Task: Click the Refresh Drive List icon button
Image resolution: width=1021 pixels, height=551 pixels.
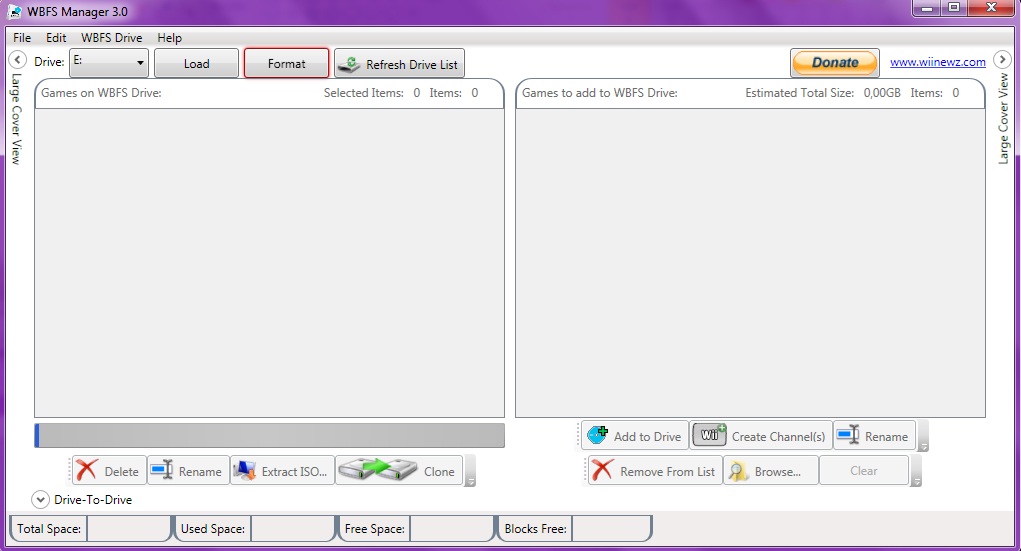Action: pos(399,64)
